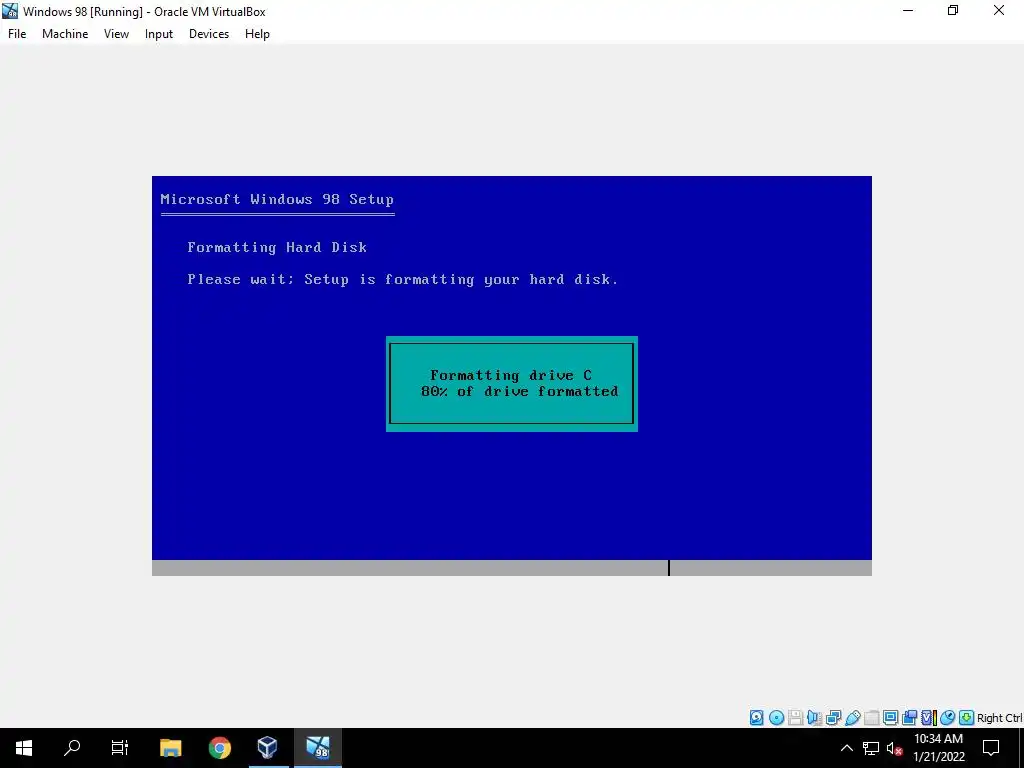The image size is (1024, 768).
Task: Click the green arrow host key icon
Action: coord(967,718)
